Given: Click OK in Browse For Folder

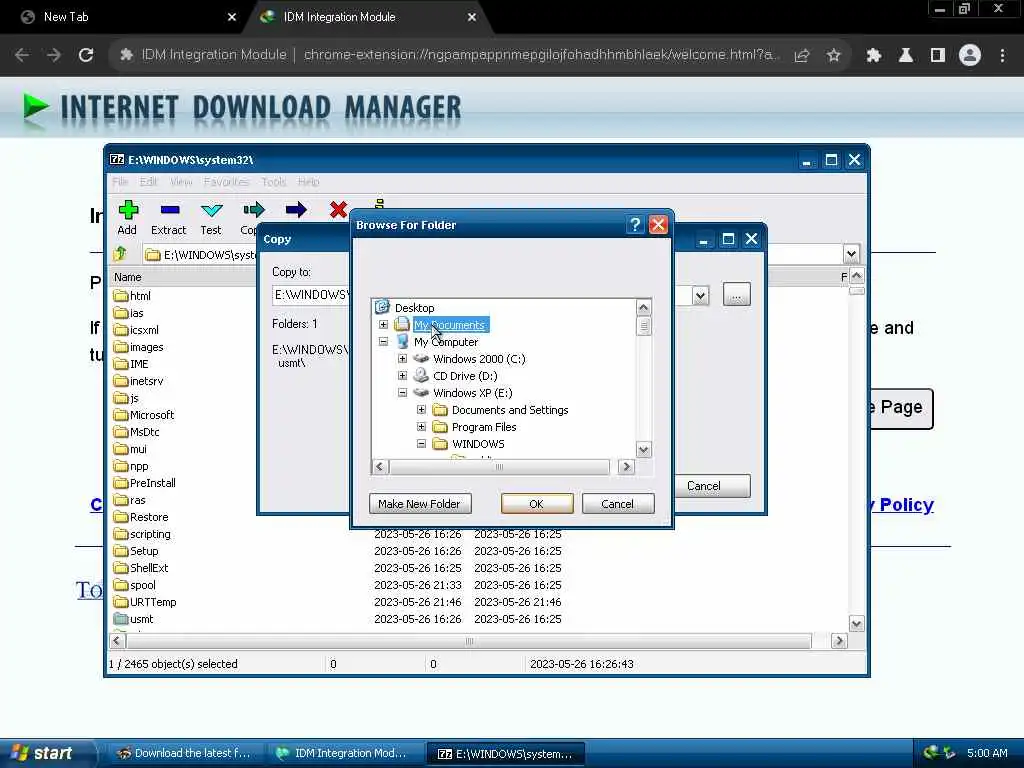Looking at the screenshot, I should (x=537, y=504).
